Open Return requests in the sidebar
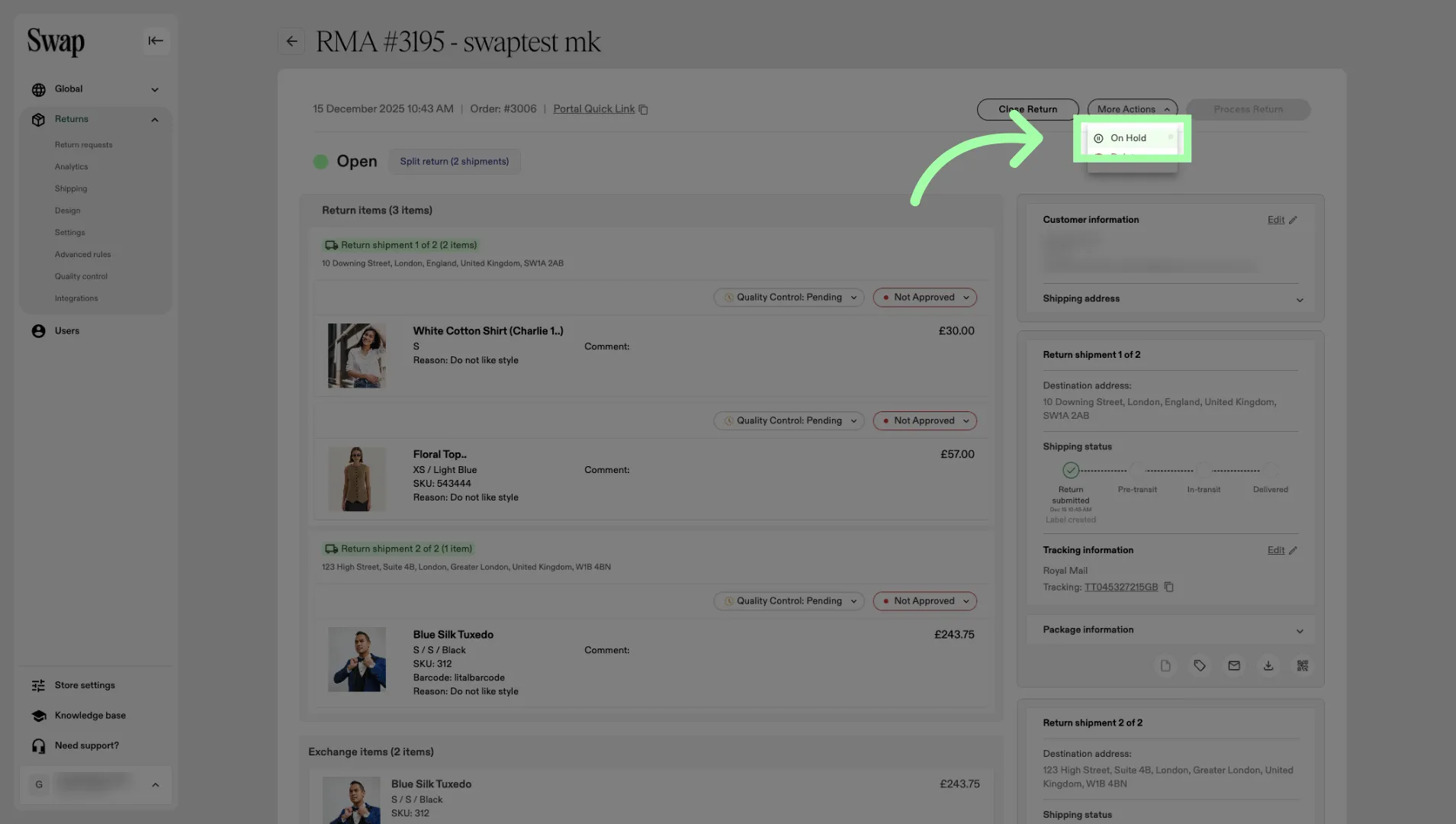The image size is (1456, 824). tap(83, 145)
